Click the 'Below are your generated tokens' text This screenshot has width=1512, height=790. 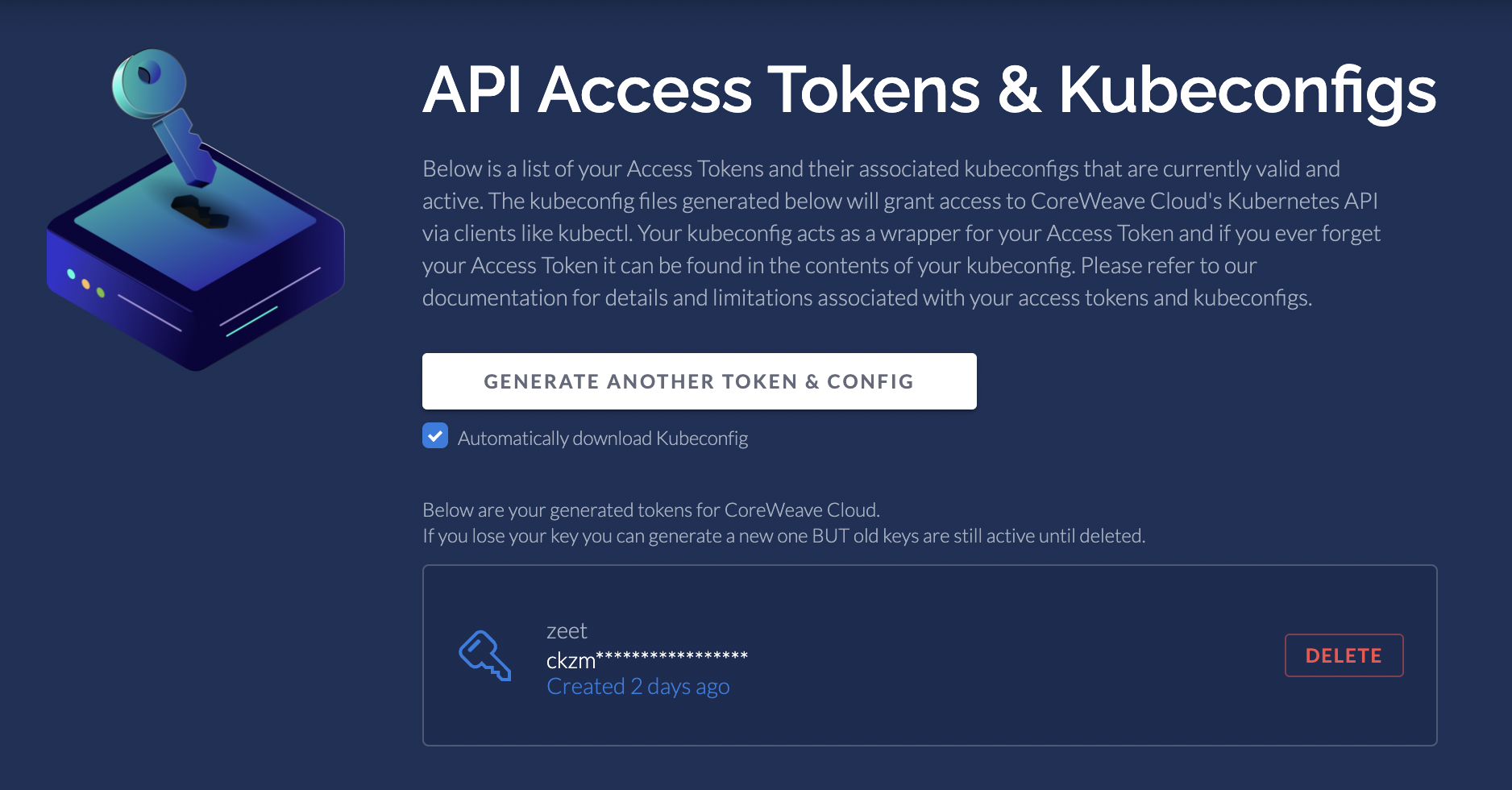click(x=651, y=510)
